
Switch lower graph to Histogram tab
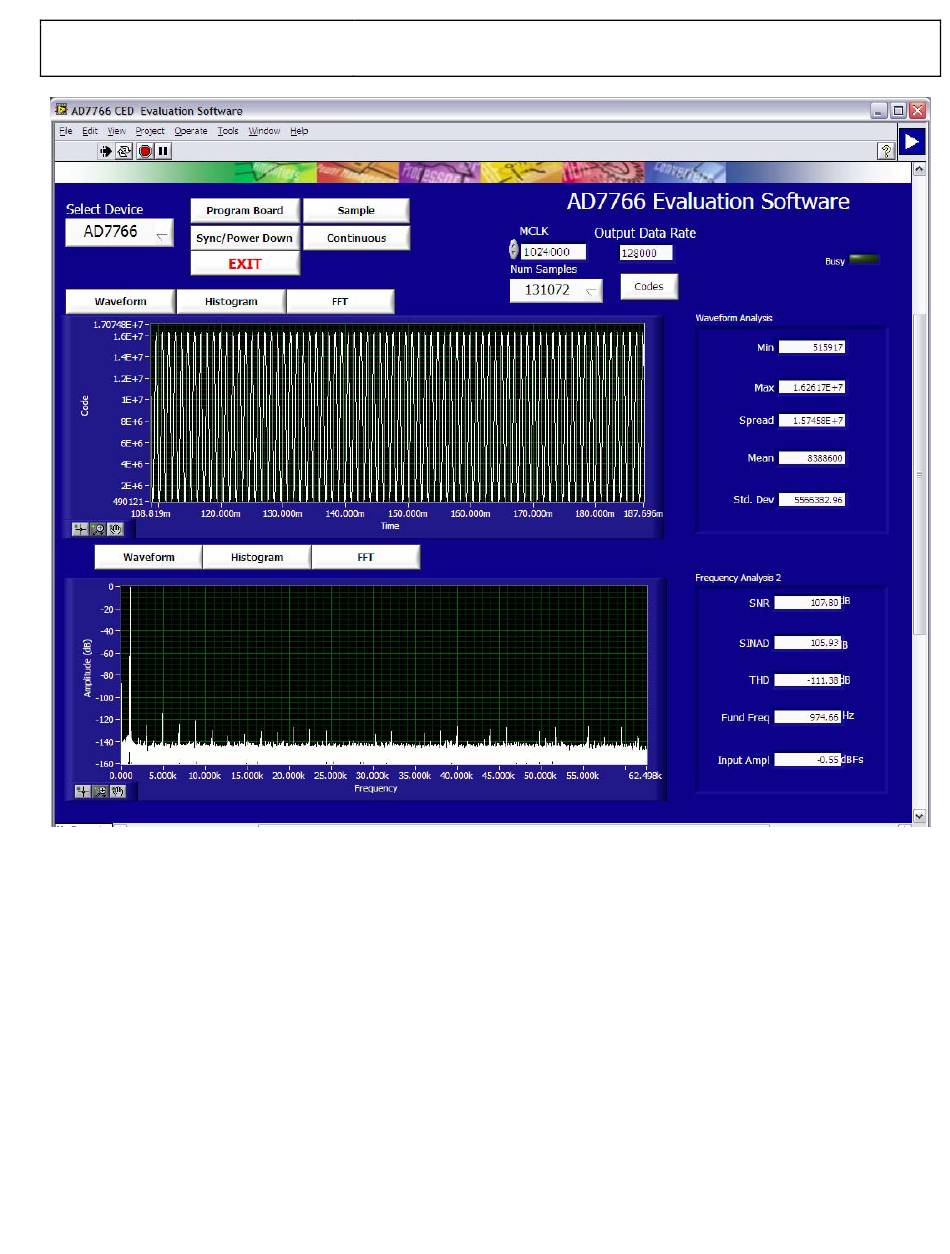[257, 558]
